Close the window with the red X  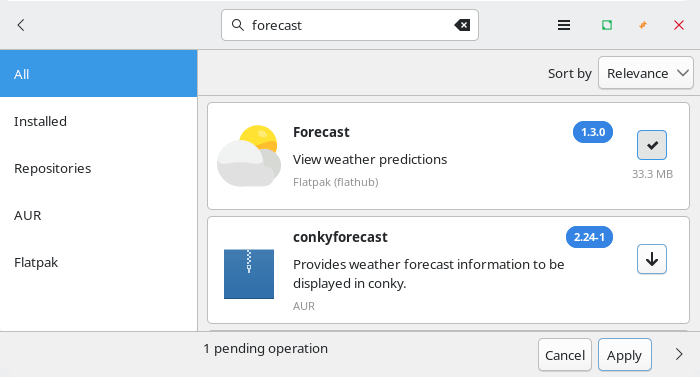click(x=679, y=25)
